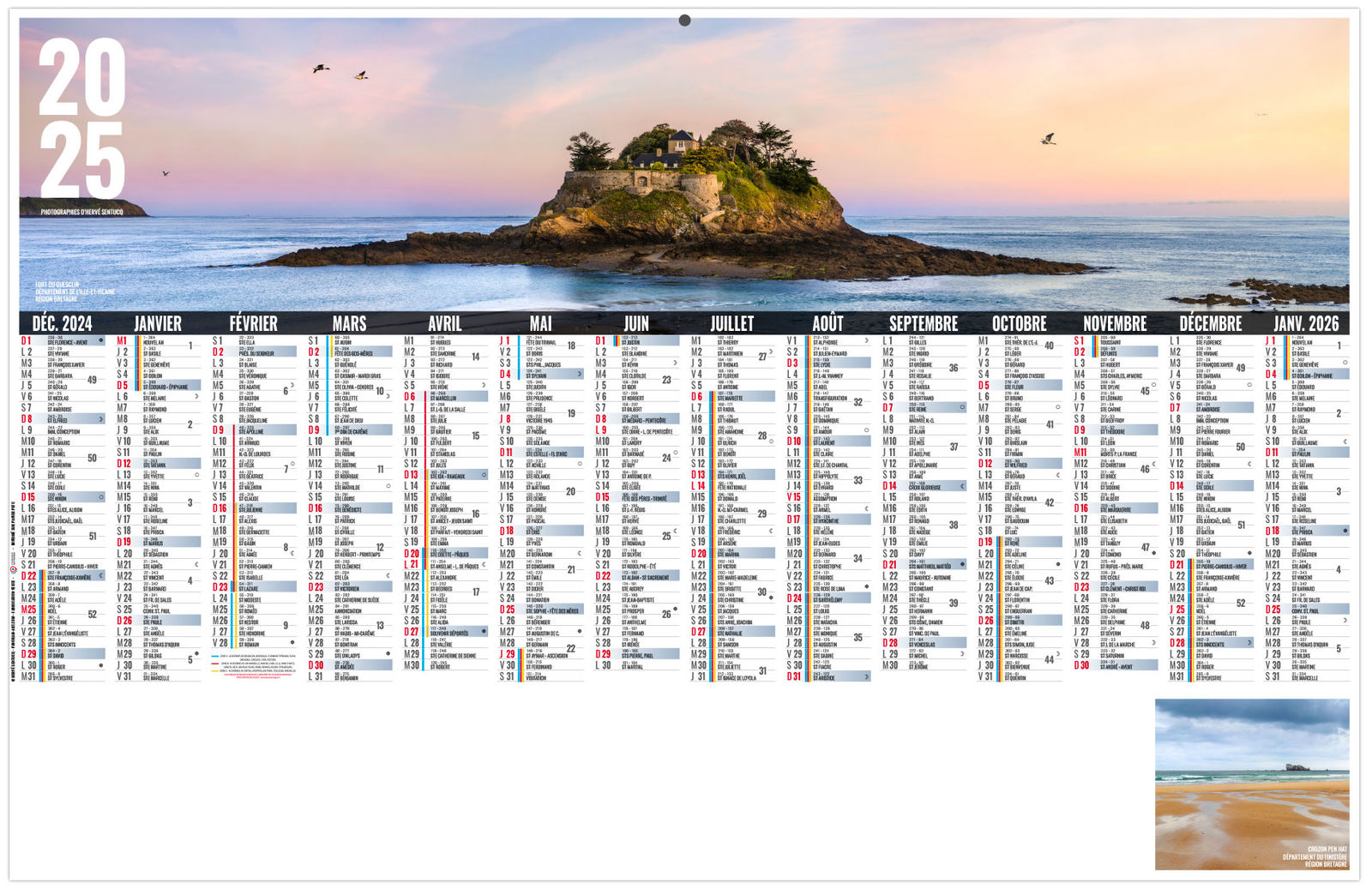Select 'D 13 Rameaux' in Avril
Image resolution: width=1372 pixels, height=889 pixels.
point(445,475)
